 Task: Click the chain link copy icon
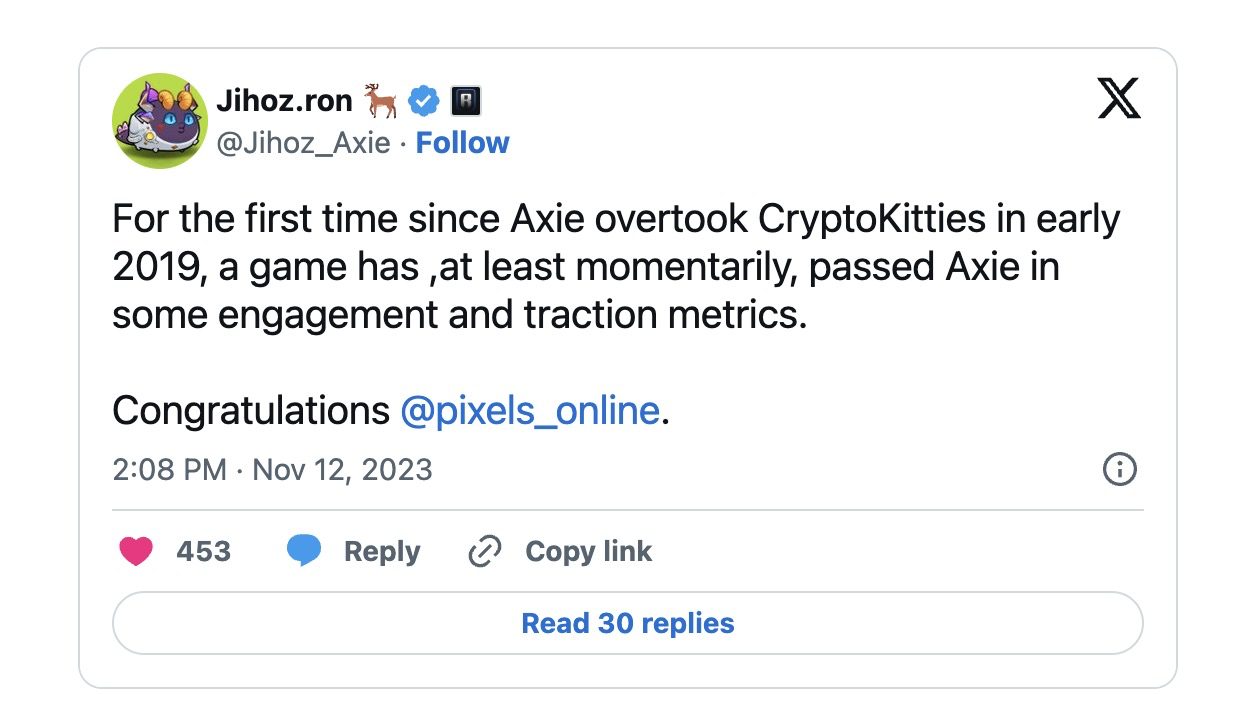[485, 551]
